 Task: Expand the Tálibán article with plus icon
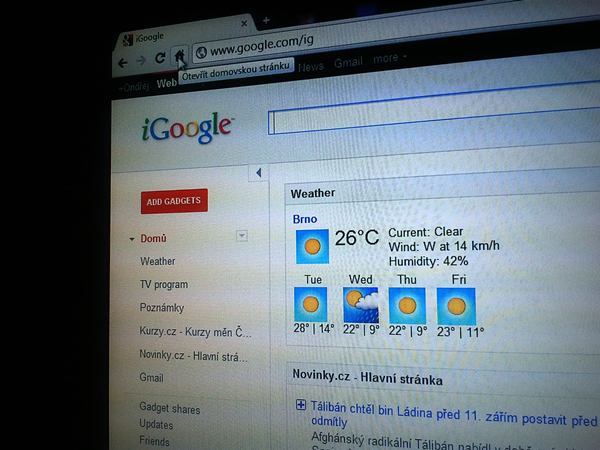(301, 404)
